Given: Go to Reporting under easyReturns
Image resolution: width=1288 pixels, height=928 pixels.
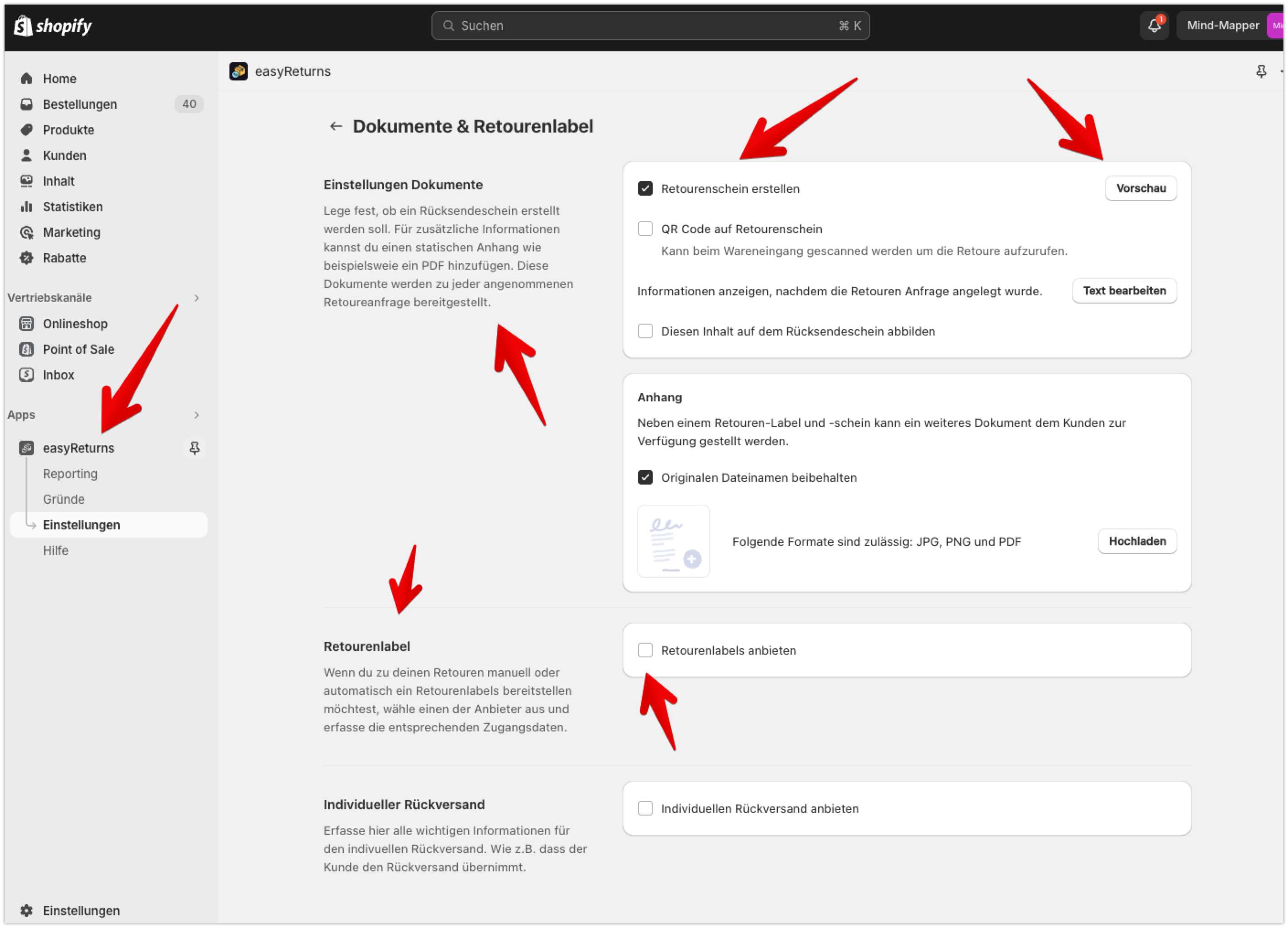Looking at the screenshot, I should (x=70, y=474).
